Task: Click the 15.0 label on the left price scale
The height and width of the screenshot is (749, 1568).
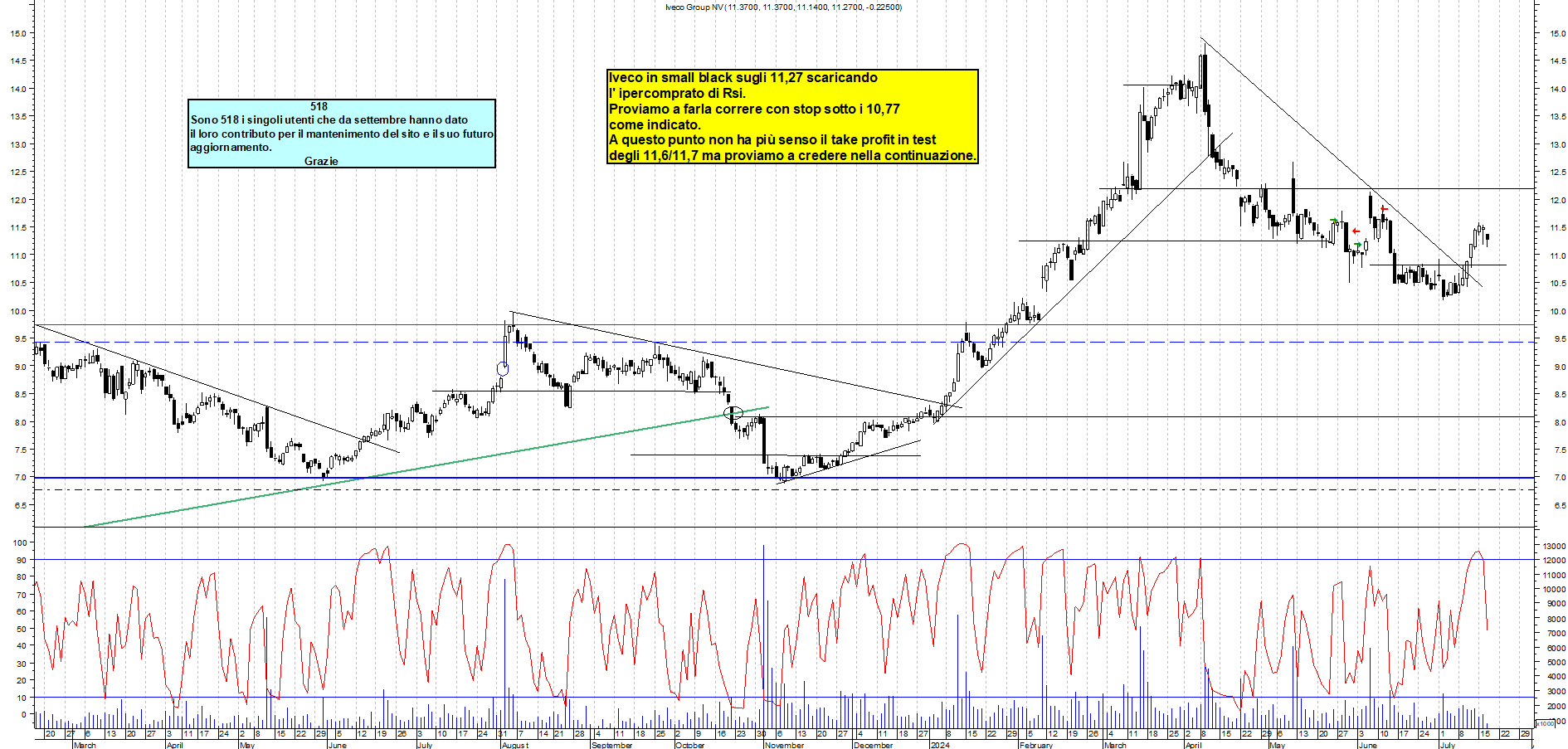Action: (18, 33)
